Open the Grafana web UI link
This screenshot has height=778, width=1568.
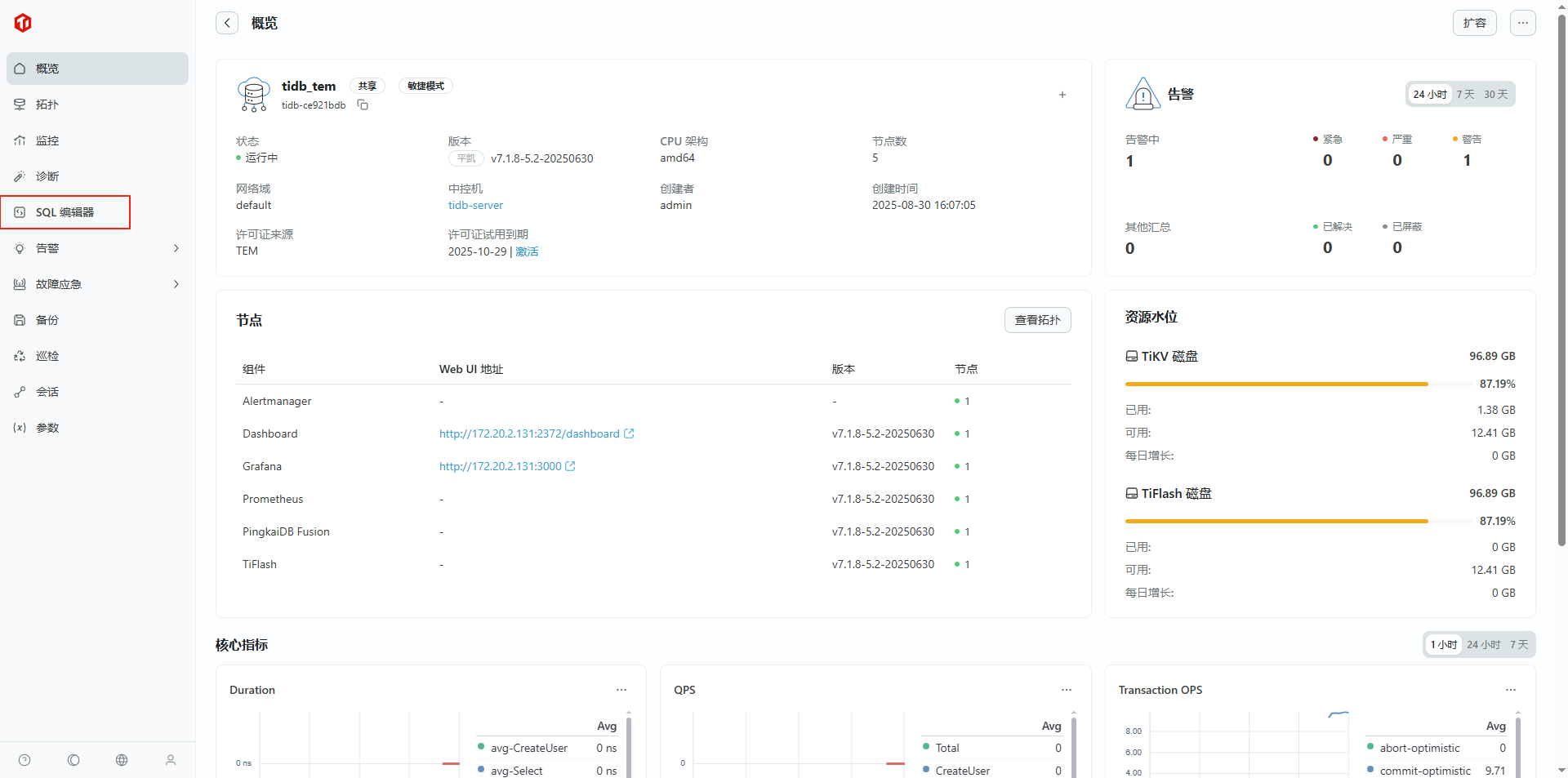[x=500, y=466]
